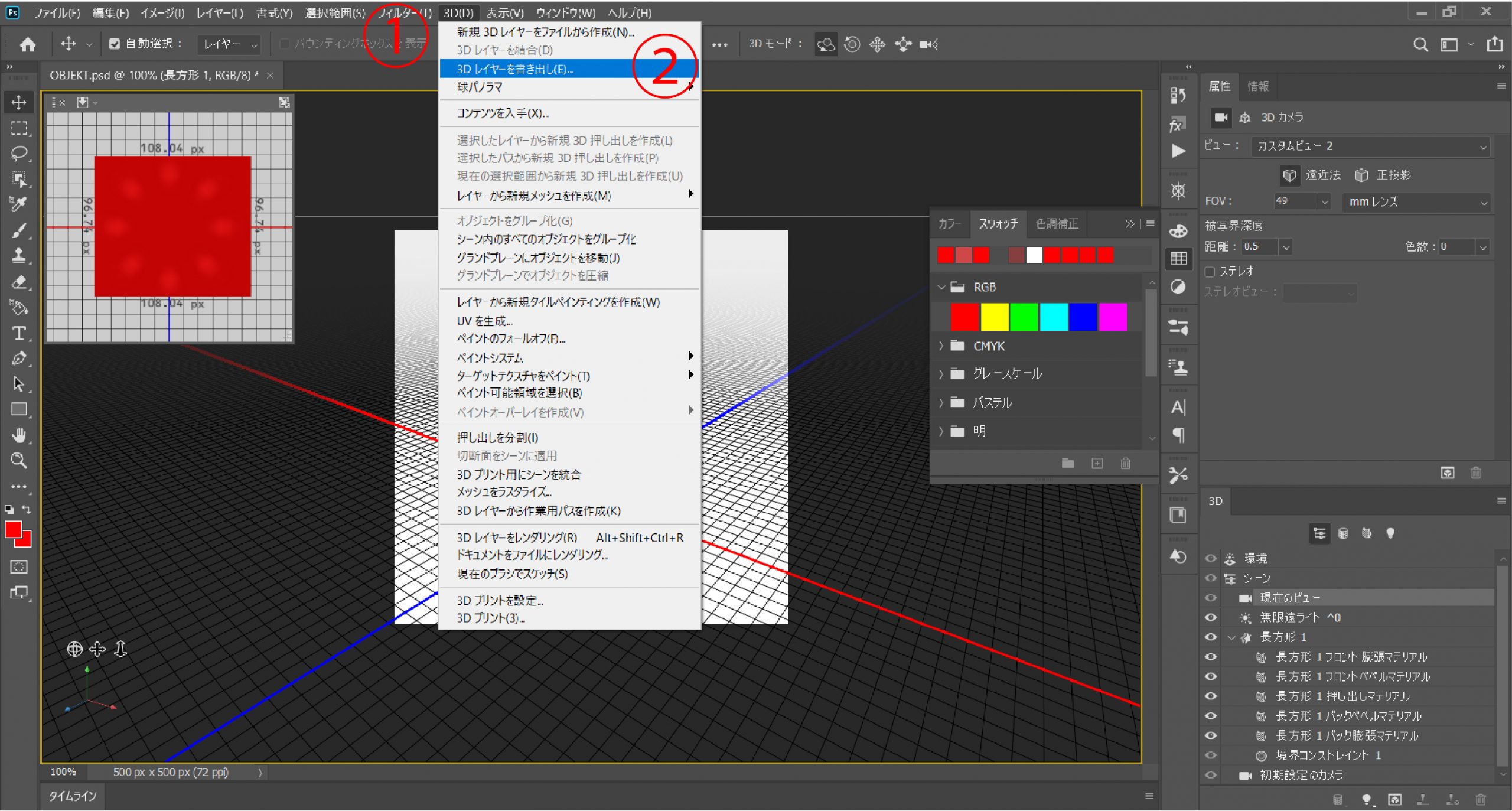
Task: Select the Rectangle shape tool
Action: pyautogui.click(x=19, y=409)
